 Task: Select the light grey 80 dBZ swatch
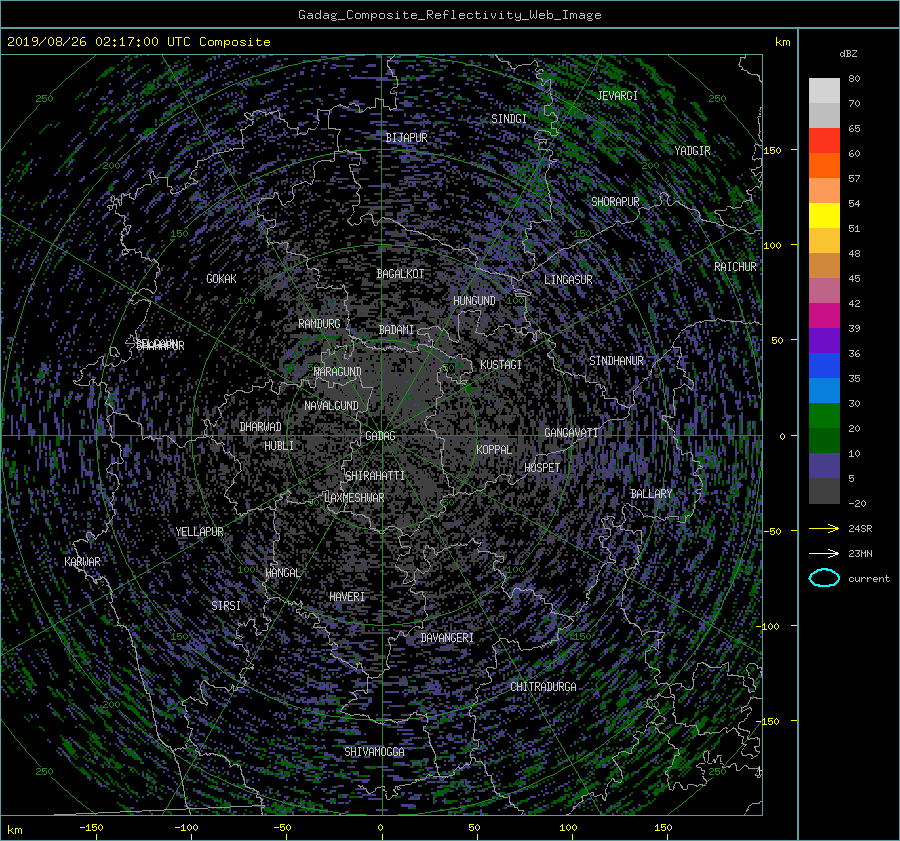824,90
